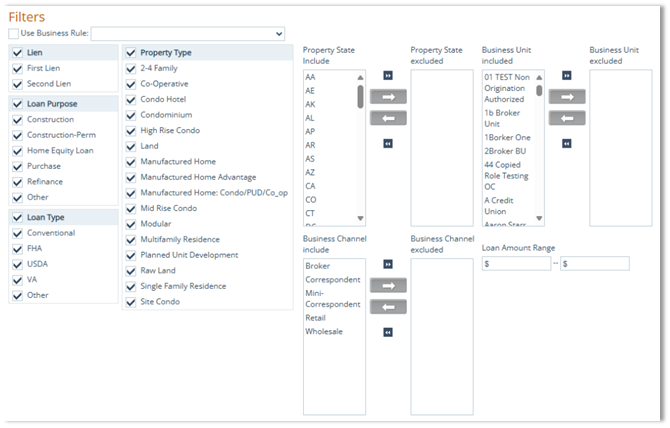This screenshot has height=428, width=670.
Task: Click right arrow between Property State lists
Action: pyautogui.click(x=388, y=97)
